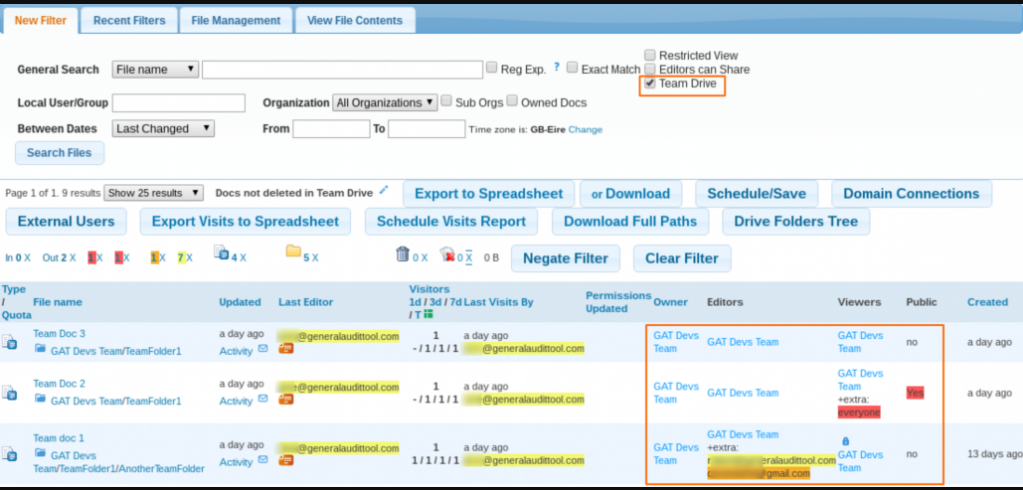Image resolution: width=1023 pixels, height=490 pixels.
Task: Click the red highlighted Yes public flag
Action: coord(915,393)
